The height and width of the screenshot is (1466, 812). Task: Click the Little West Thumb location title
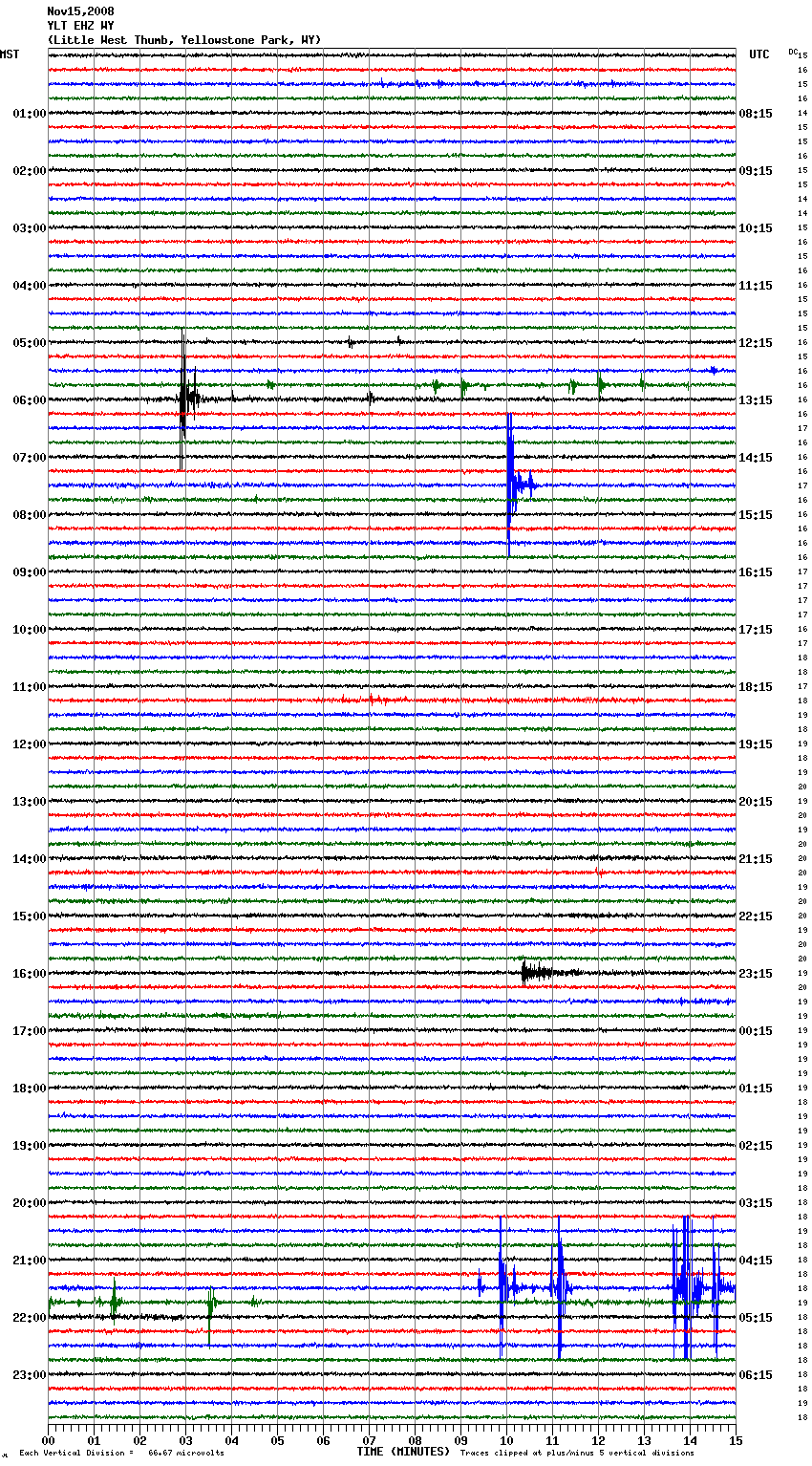click(x=184, y=40)
